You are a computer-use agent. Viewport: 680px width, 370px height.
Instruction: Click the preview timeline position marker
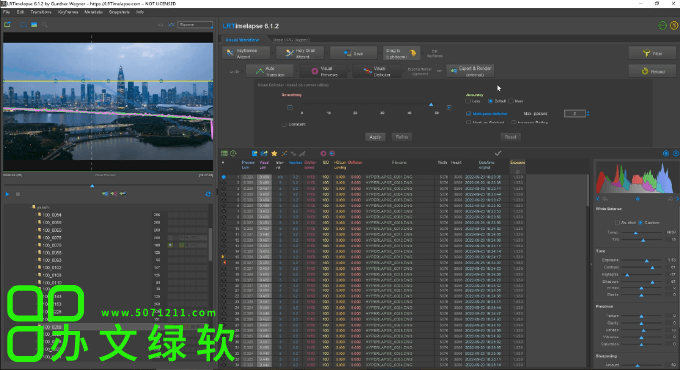pos(92,186)
